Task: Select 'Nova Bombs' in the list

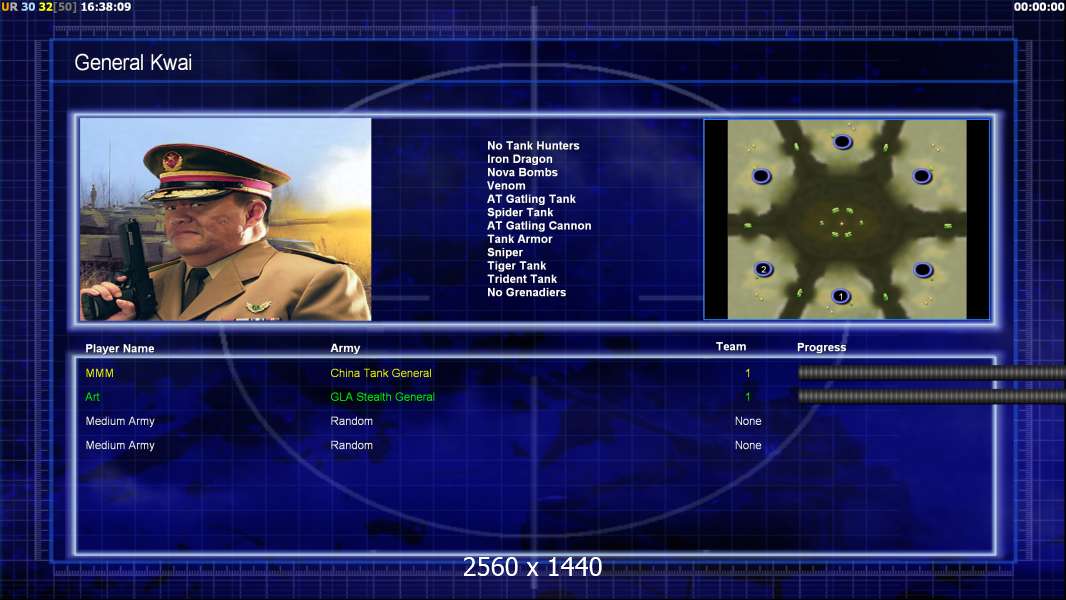Action: pos(522,173)
